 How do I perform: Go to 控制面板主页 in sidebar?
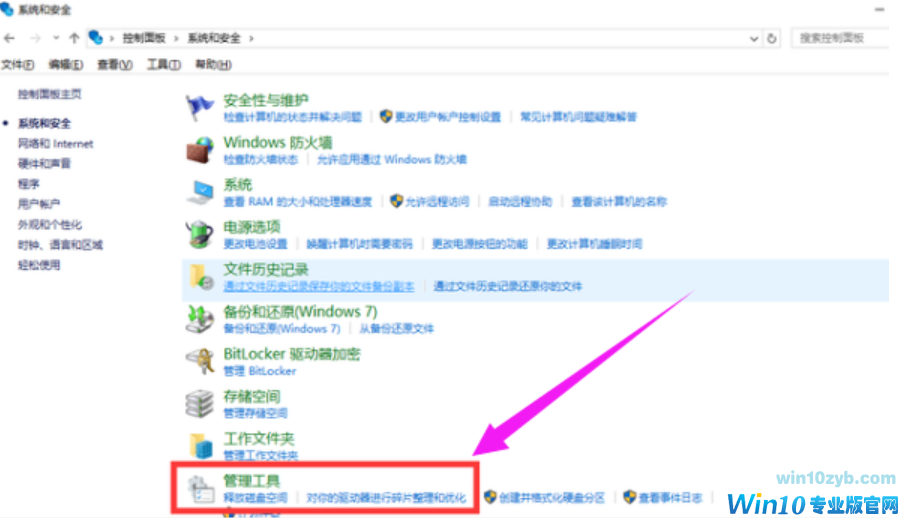pos(50,94)
